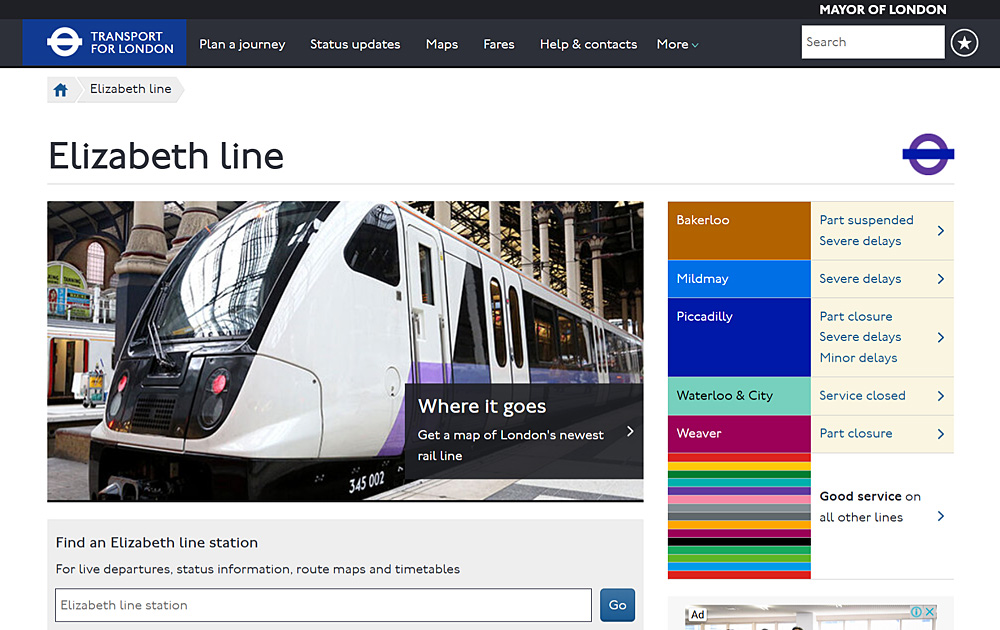This screenshot has height=630, width=1000.
Task: Open Status updates in navigation
Action: point(355,44)
